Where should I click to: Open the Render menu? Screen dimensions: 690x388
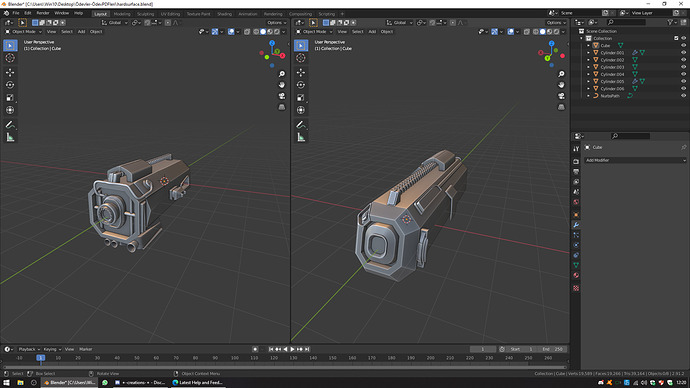click(x=43, y=13)
